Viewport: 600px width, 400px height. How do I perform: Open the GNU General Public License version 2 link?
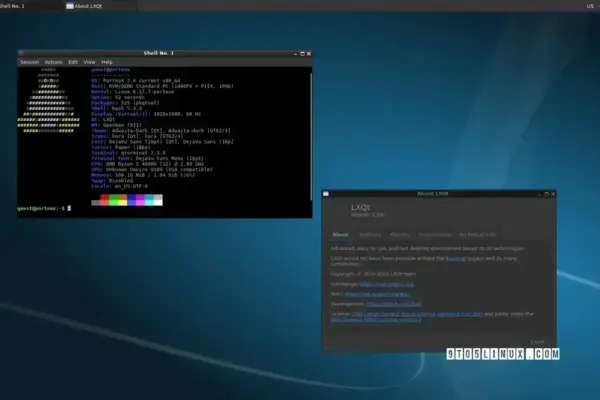coord(376,319)
